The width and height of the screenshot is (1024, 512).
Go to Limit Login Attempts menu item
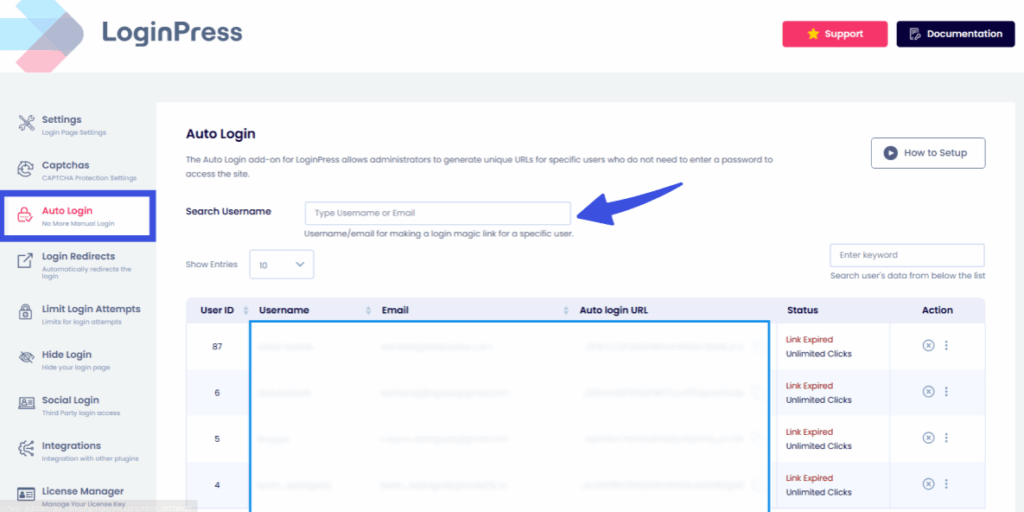coord(78,313)
